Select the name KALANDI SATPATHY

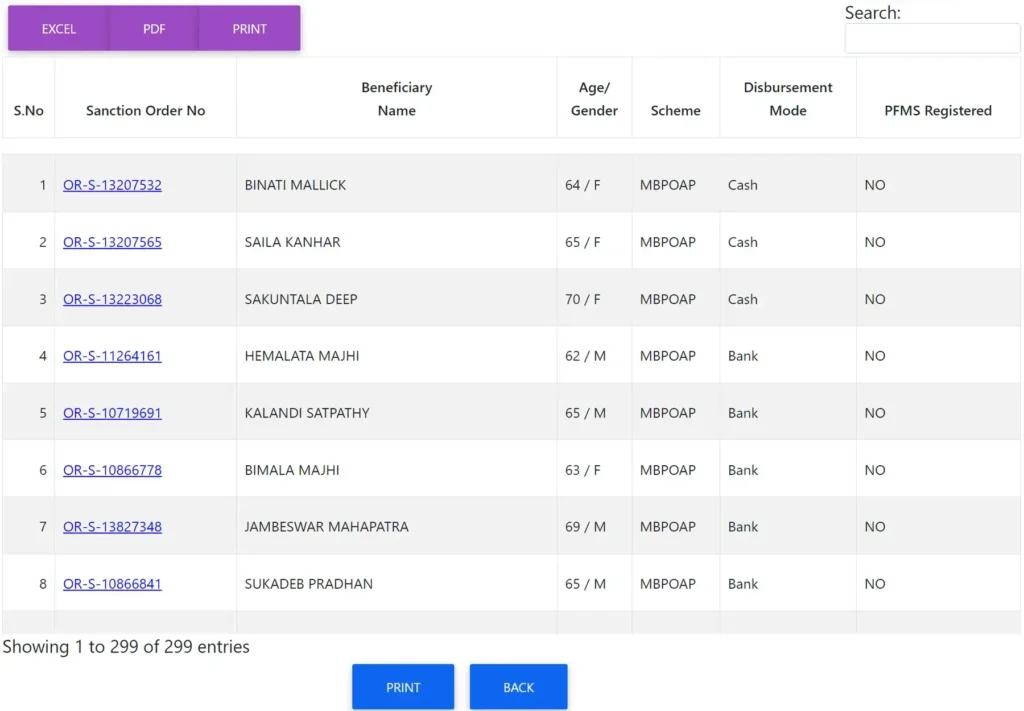[x=307, y=413]
